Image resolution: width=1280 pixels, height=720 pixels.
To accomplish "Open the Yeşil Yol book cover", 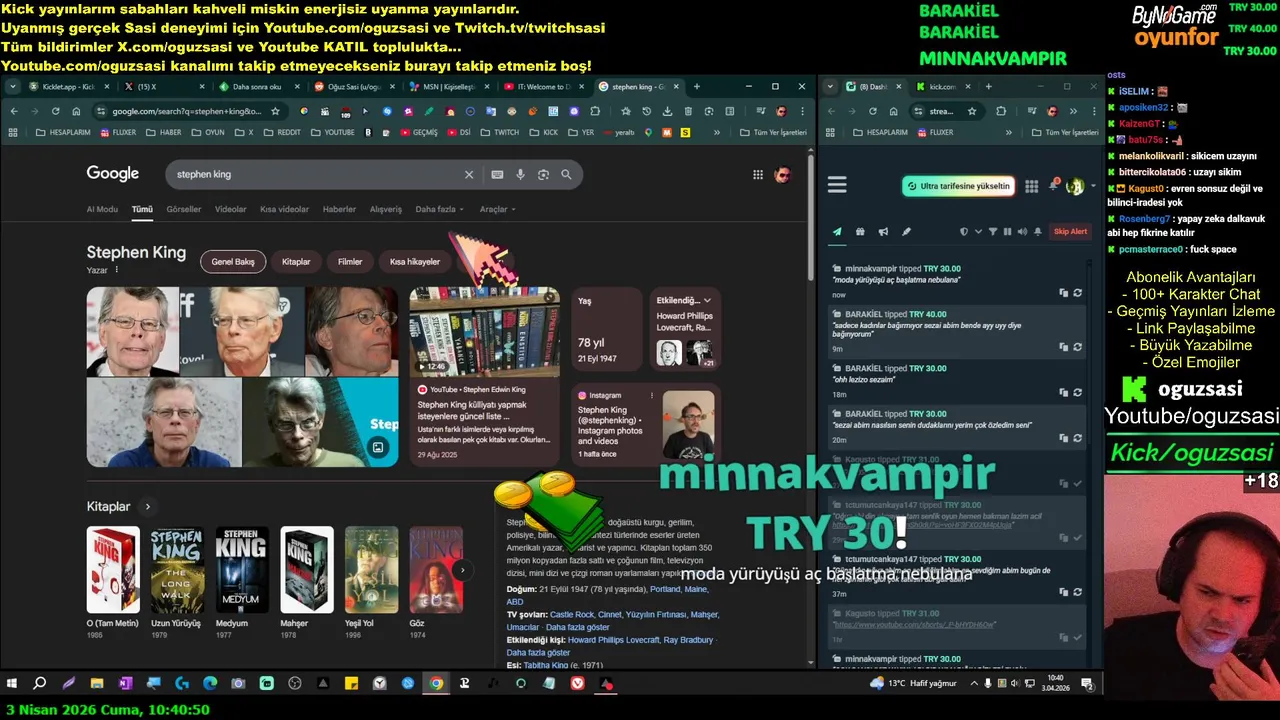I will [371, 570].
